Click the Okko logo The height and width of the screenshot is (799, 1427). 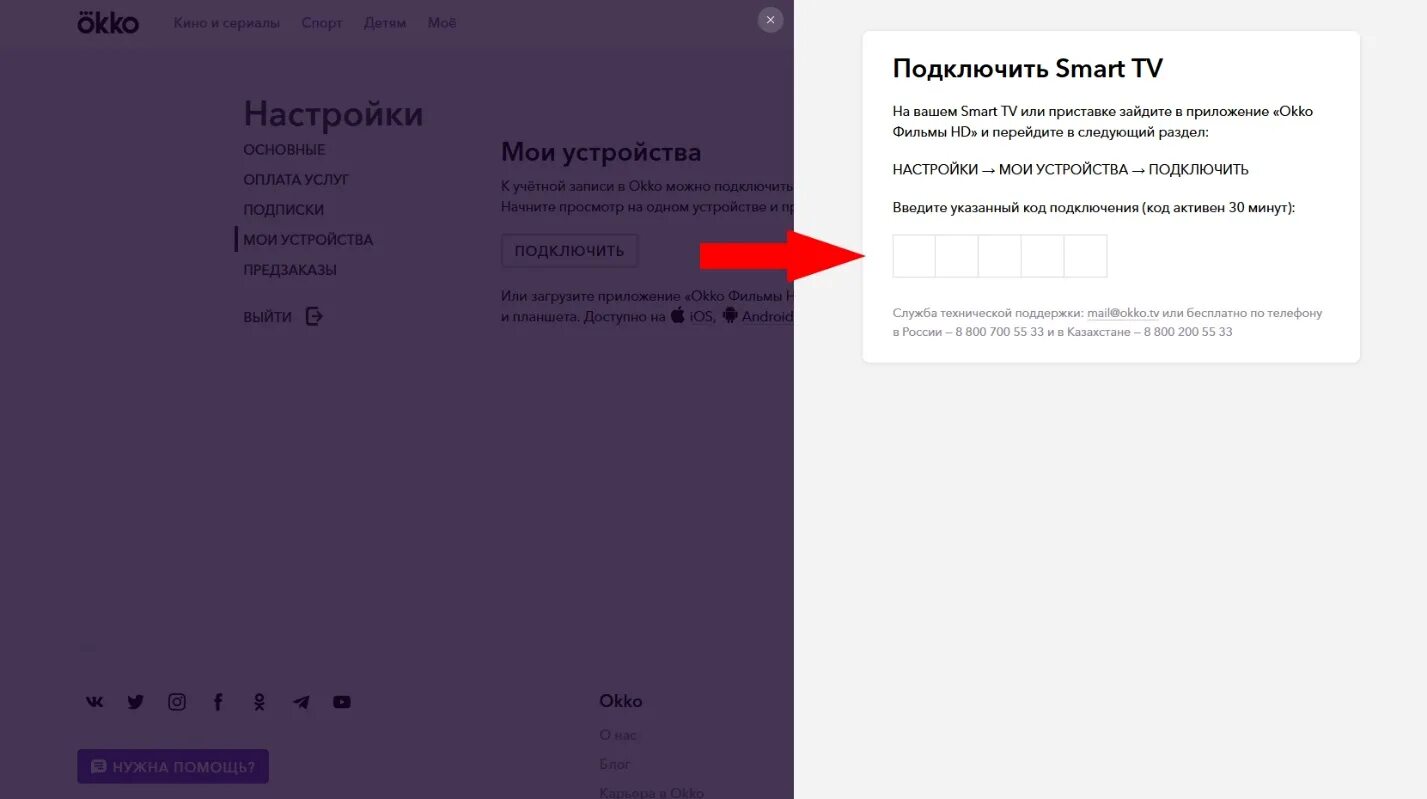(x=108, y=22)
